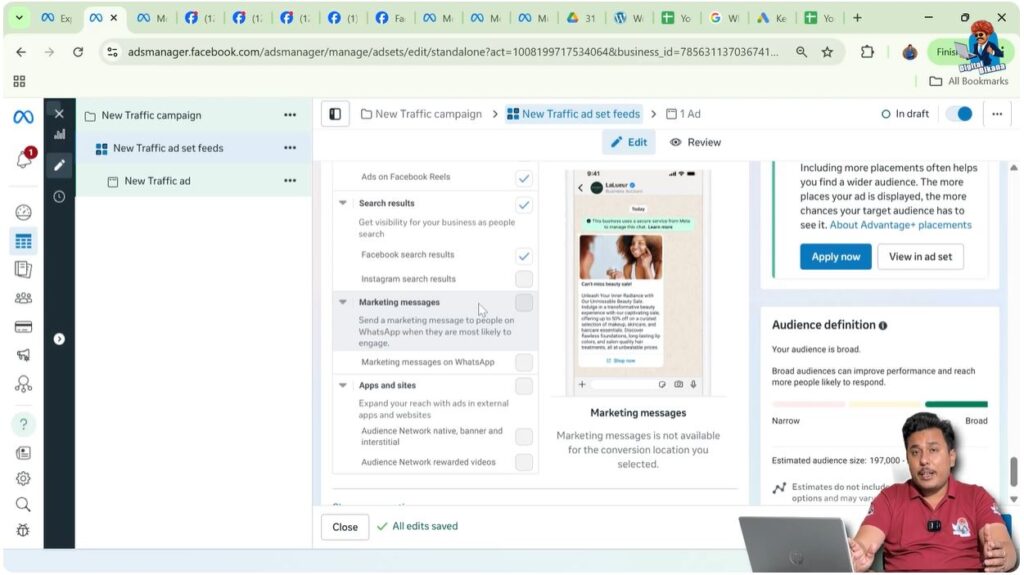Open browser apps grid icon
This screenshot has height=575, width=1024.
coord(19,81)
